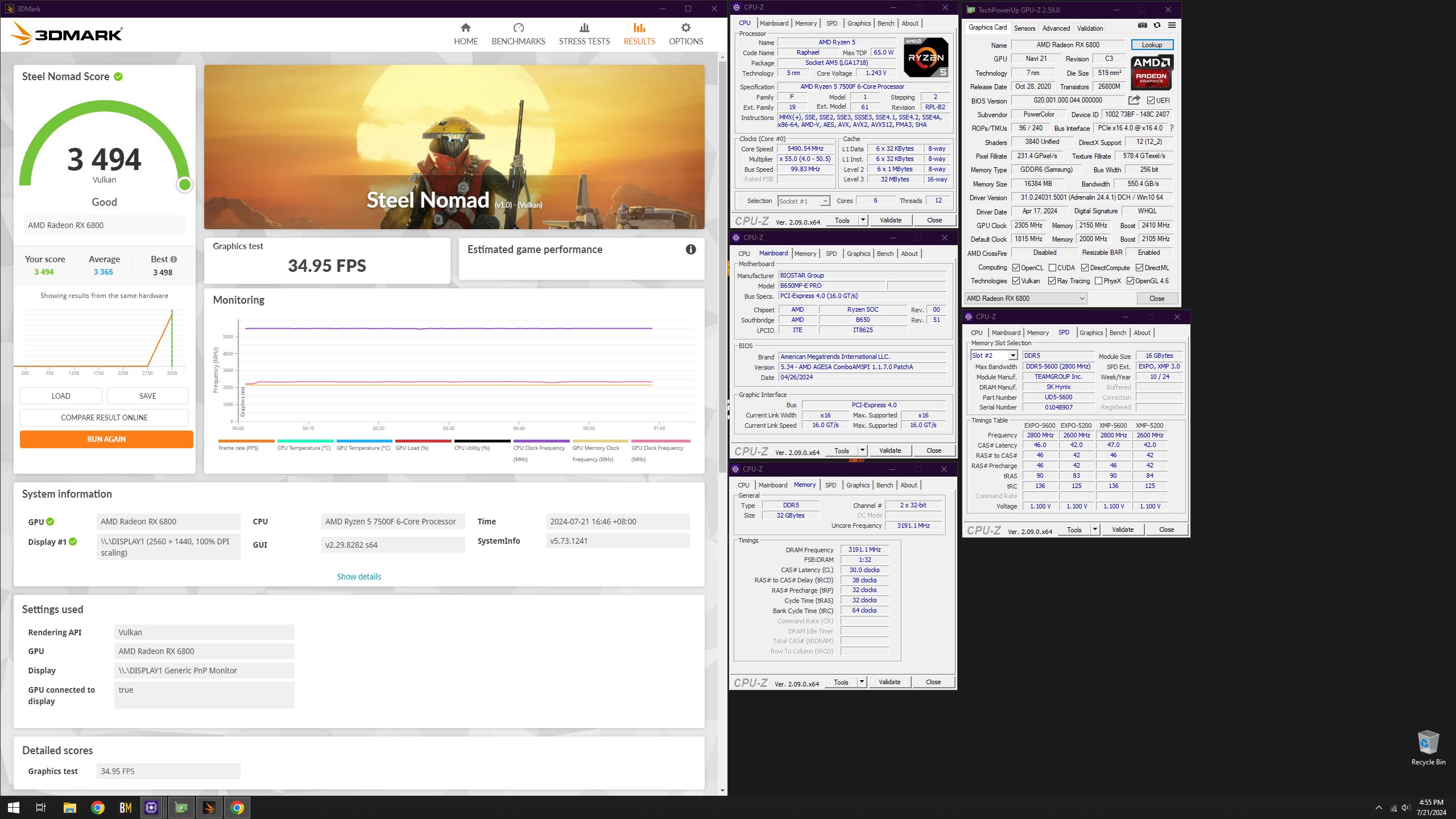Image resolution: width=1456 pixels, height=819 pixels.
Task: Toggle the OpenCL checkbox in GPU-Z
Action: (1016, 268)
